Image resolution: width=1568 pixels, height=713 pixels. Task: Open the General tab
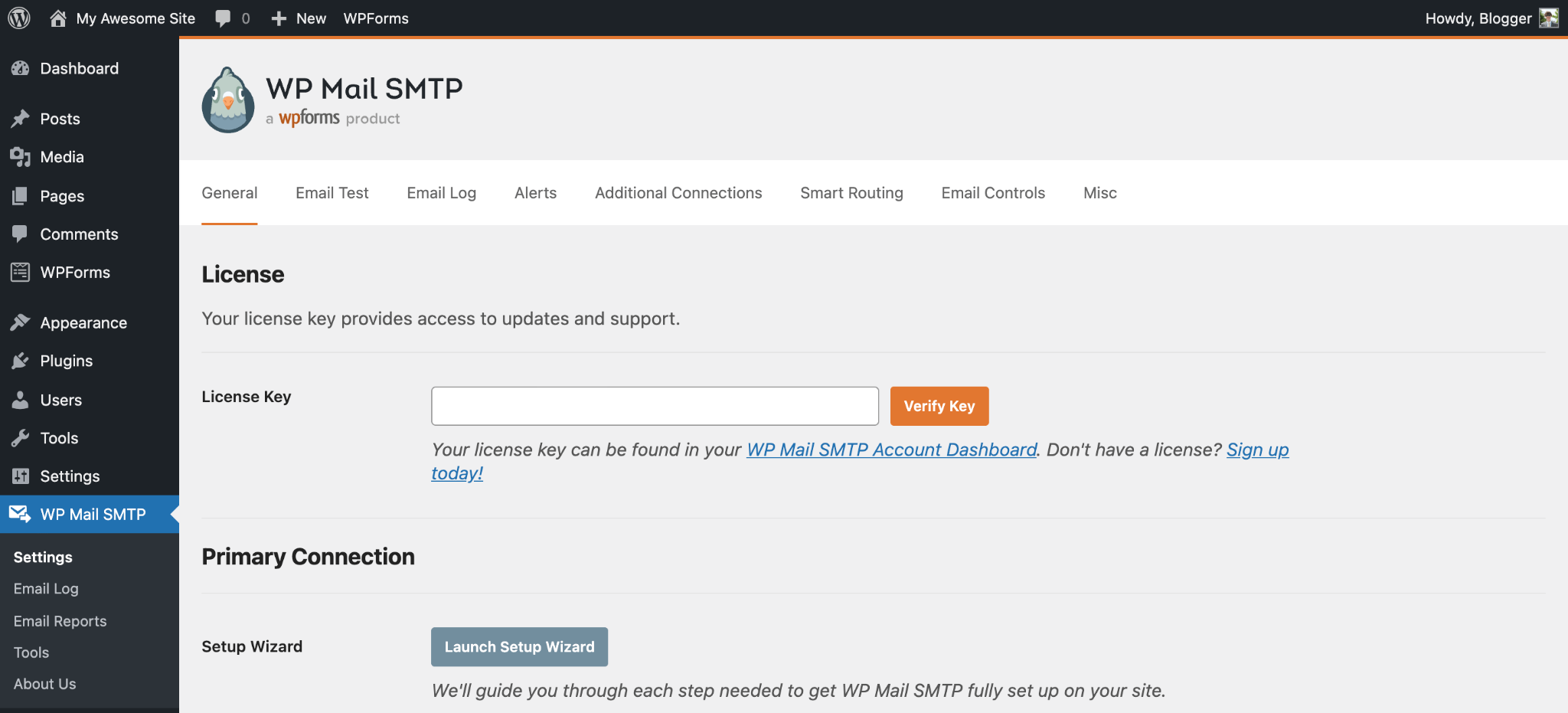click(x=230, y=193)
